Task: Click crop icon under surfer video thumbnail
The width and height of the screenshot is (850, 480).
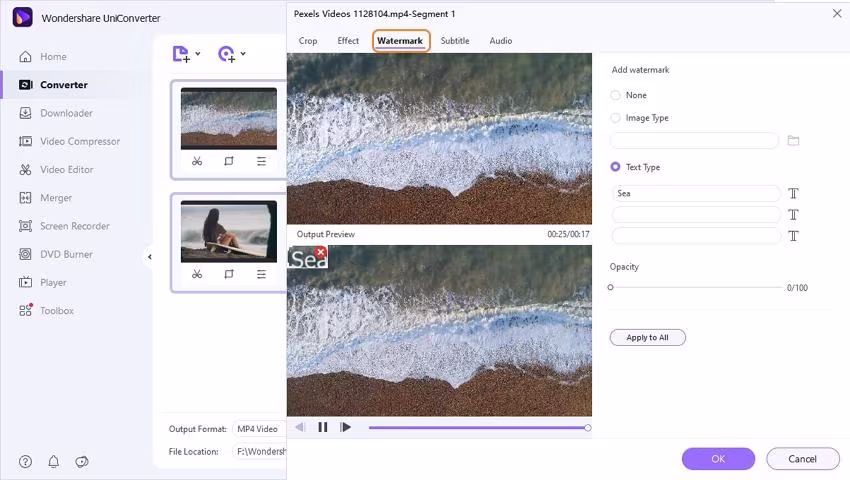Action: tap(229, 274)
